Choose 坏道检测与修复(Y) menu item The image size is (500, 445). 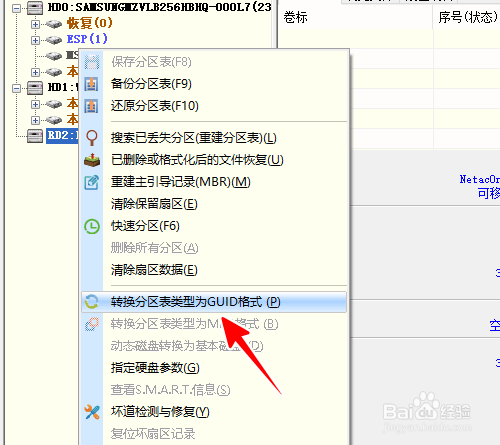click(x=214, y=412)
